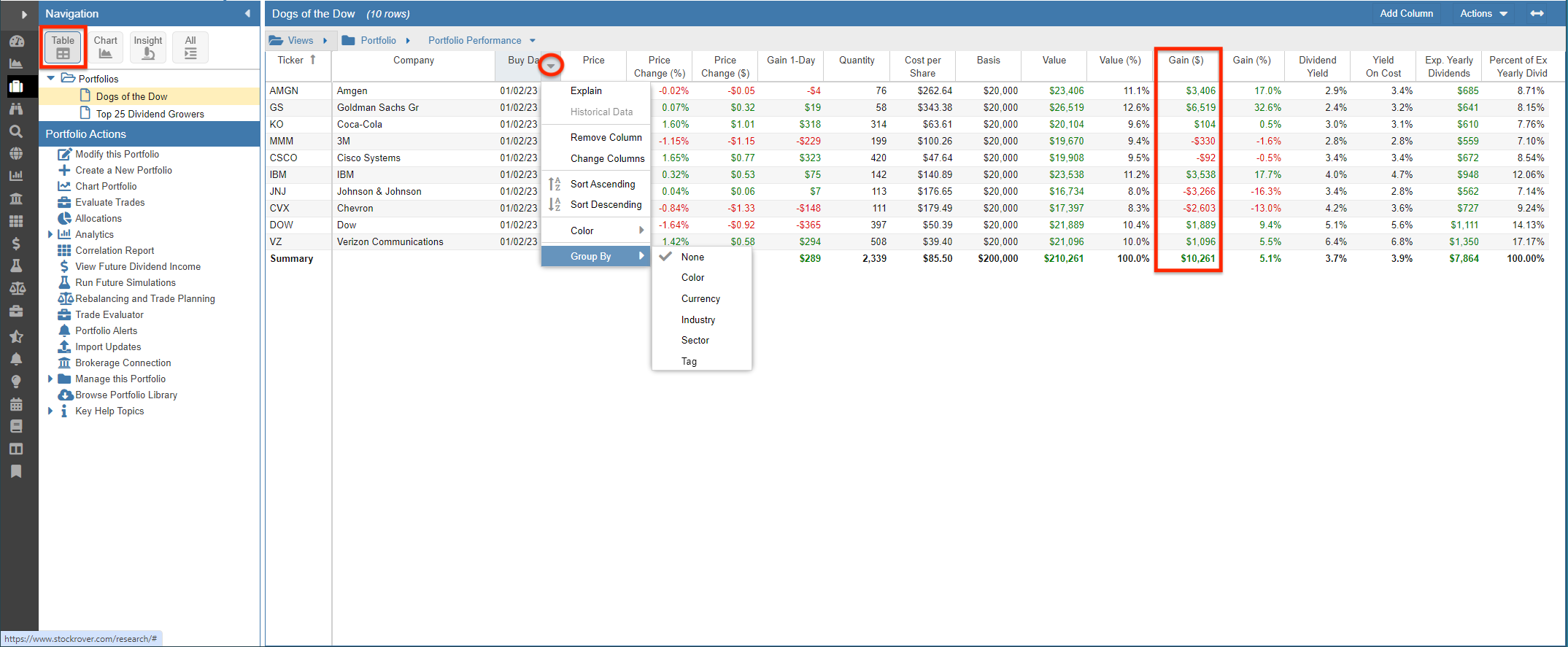Collapse the Navigation panel arrow
Screen dimensions: 1568x647
click(x=247, y=13)
